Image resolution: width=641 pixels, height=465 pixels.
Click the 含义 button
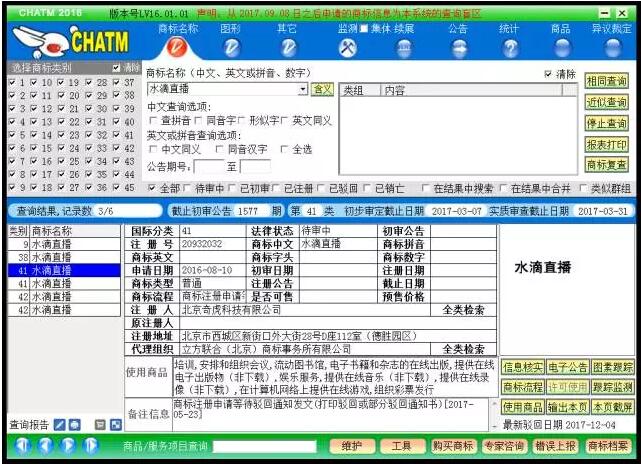[x=322, y=89]
